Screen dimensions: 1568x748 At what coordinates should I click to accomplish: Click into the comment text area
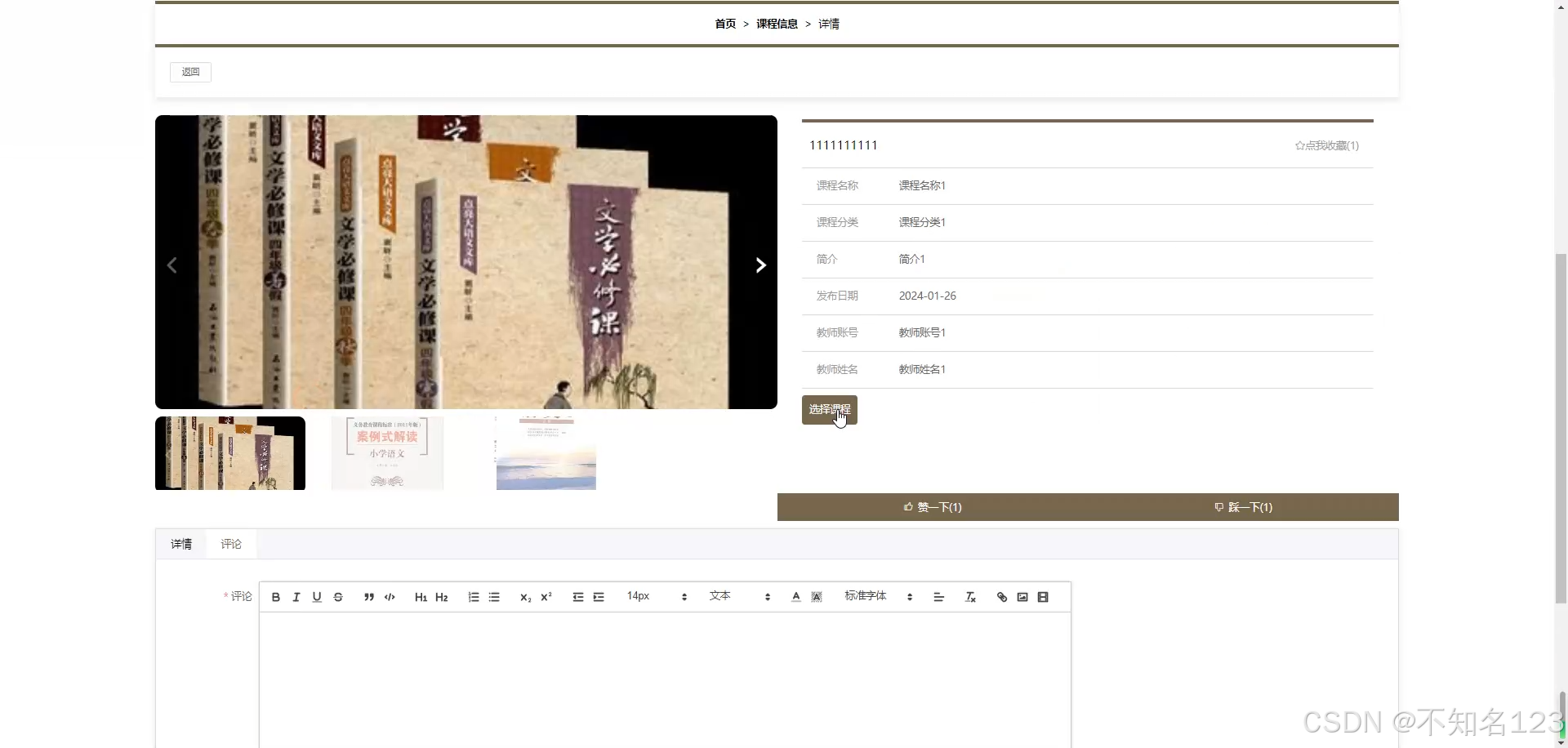click(x=665, y=680)
